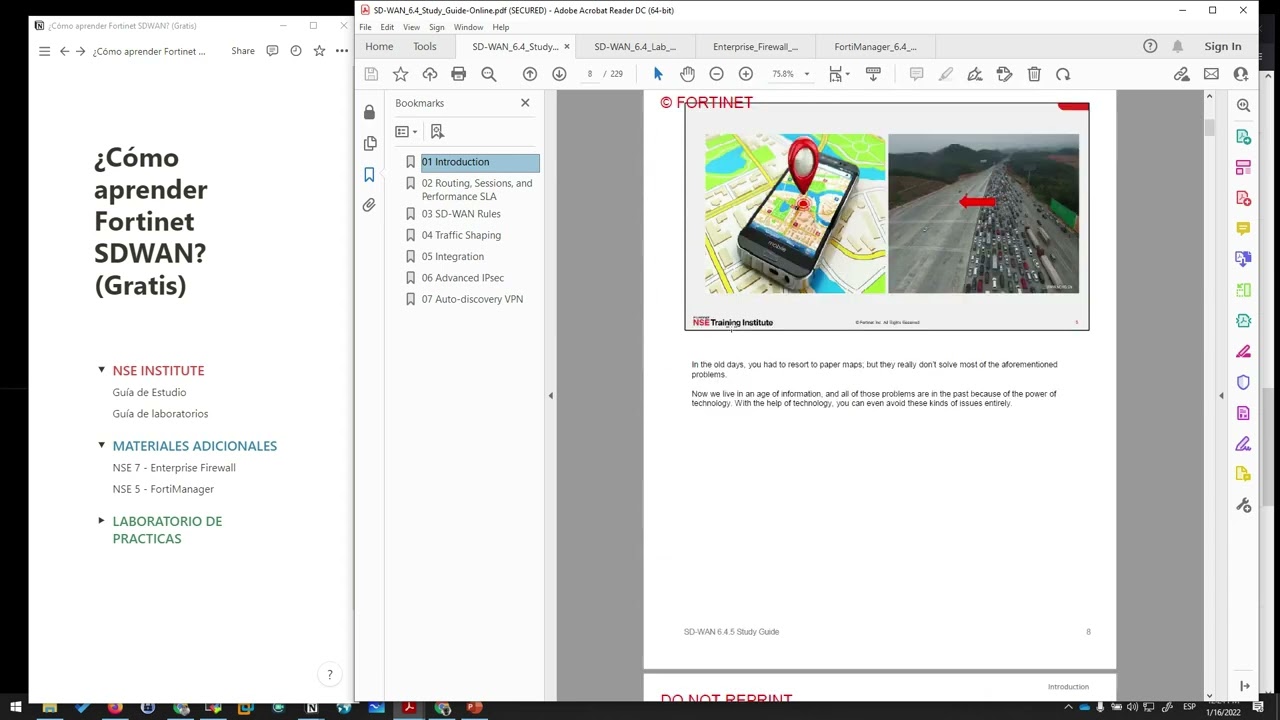Open the Notion help question button
The height and width of the screenshot is (720, 1280).
[x=330, y=675]
